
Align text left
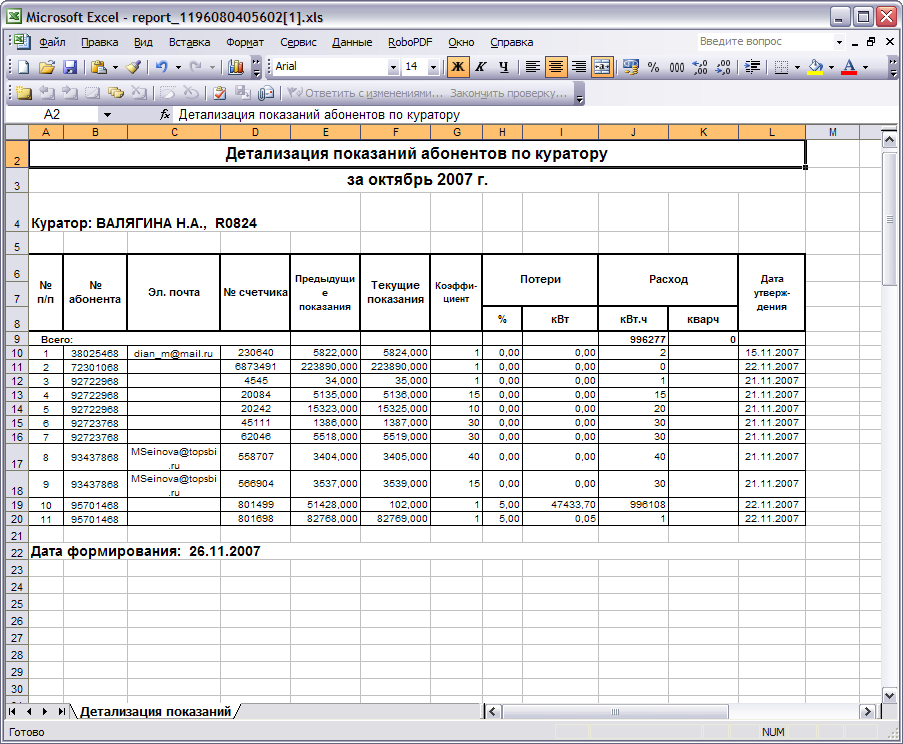click(x=533, y=67)
